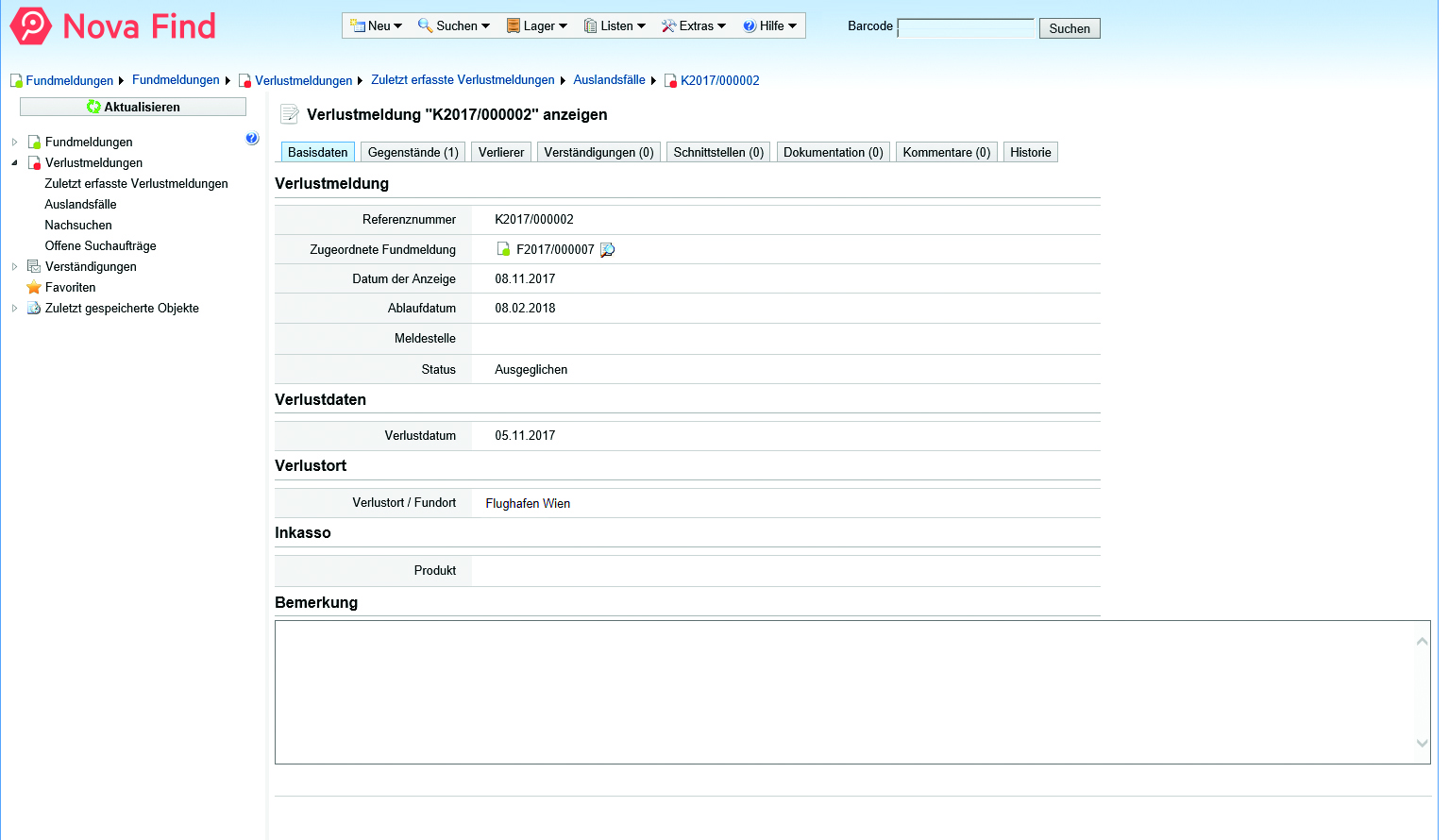Viewport: 1449px width, 840px height.
Task: Open Nachsuchen in the sidebar tree
Action: [x=78, y=225]
